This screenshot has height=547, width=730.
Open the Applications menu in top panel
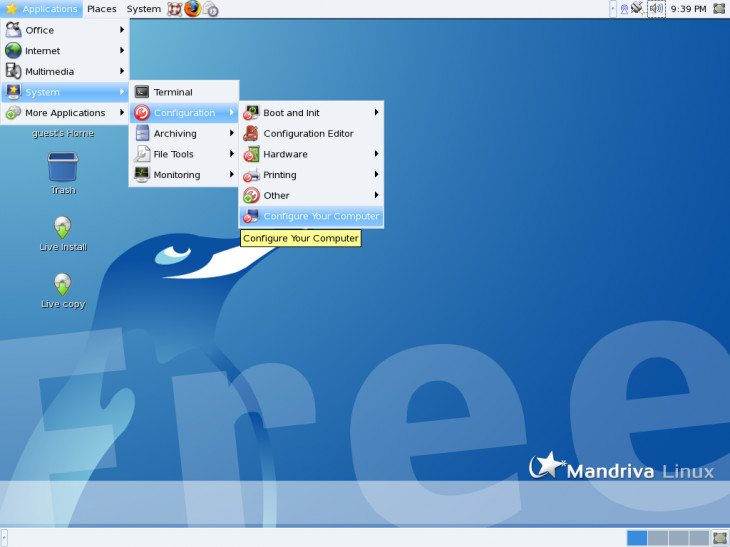(x=41, y=9)
